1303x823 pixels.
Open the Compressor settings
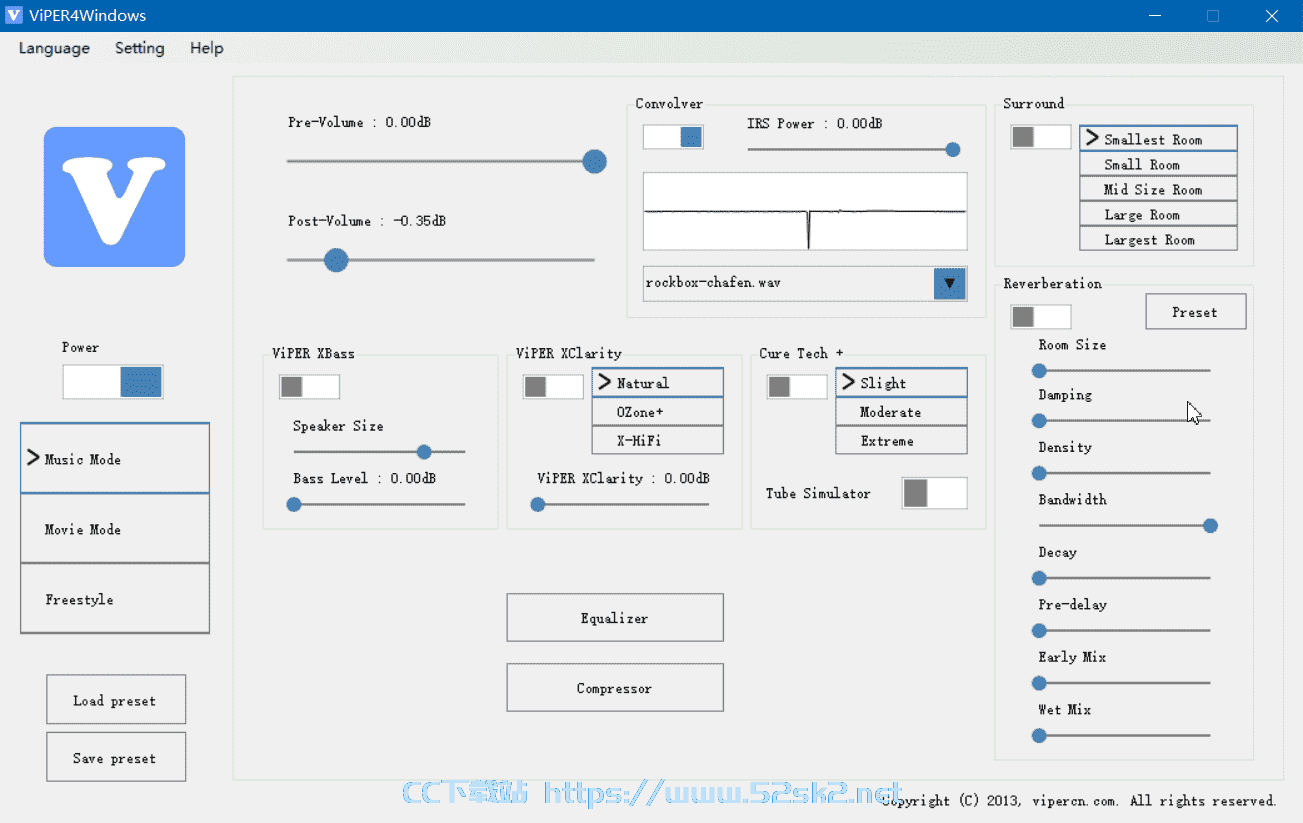(615, 688)
